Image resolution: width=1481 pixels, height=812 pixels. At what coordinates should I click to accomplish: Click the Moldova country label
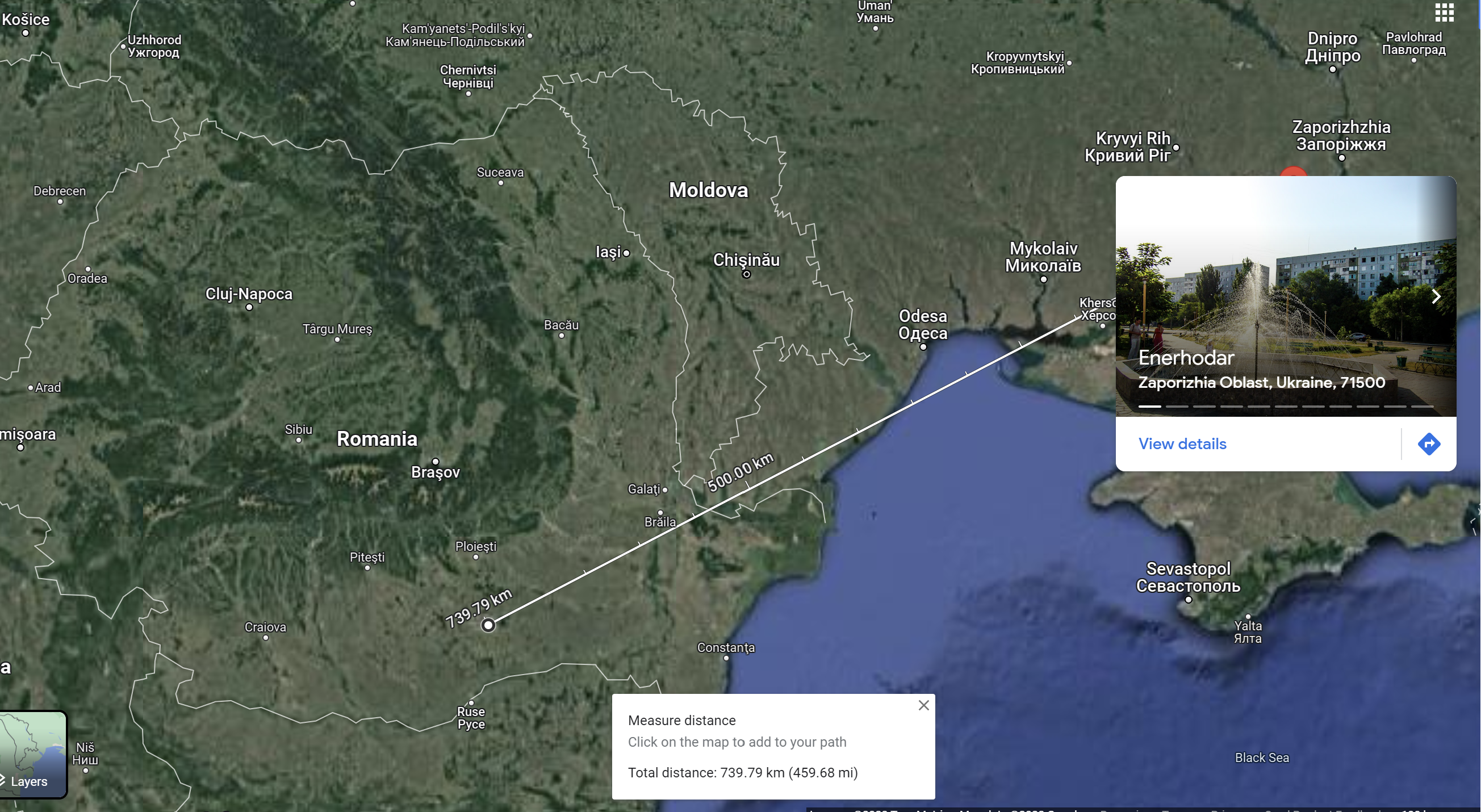(x=708, y=190)
